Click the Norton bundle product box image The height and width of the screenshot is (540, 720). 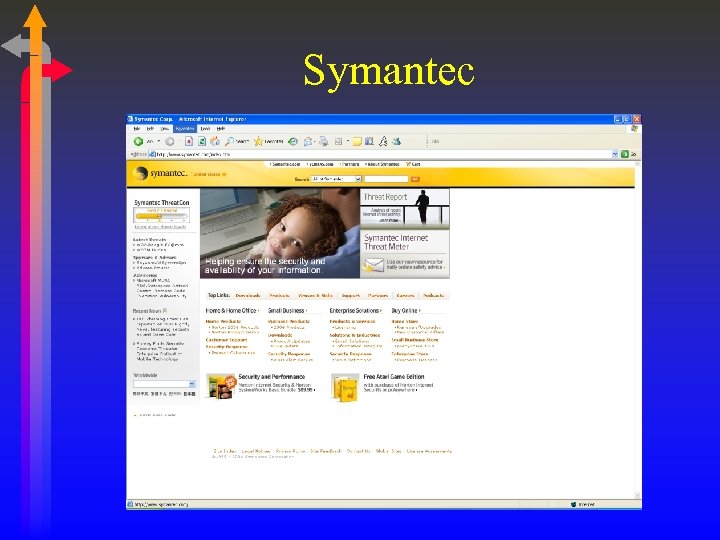tap(221, 387)
